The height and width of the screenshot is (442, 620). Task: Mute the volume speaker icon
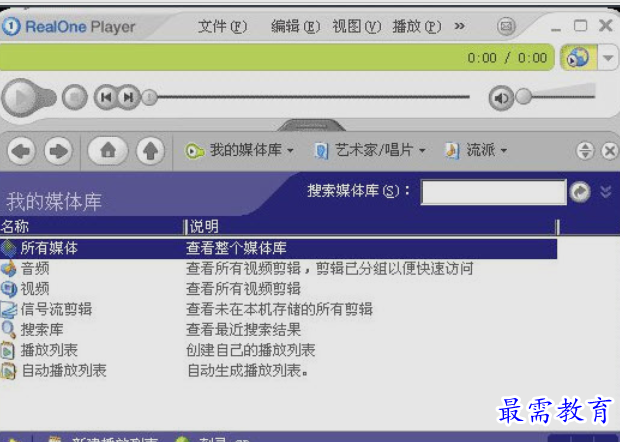(x=501, y=98)
